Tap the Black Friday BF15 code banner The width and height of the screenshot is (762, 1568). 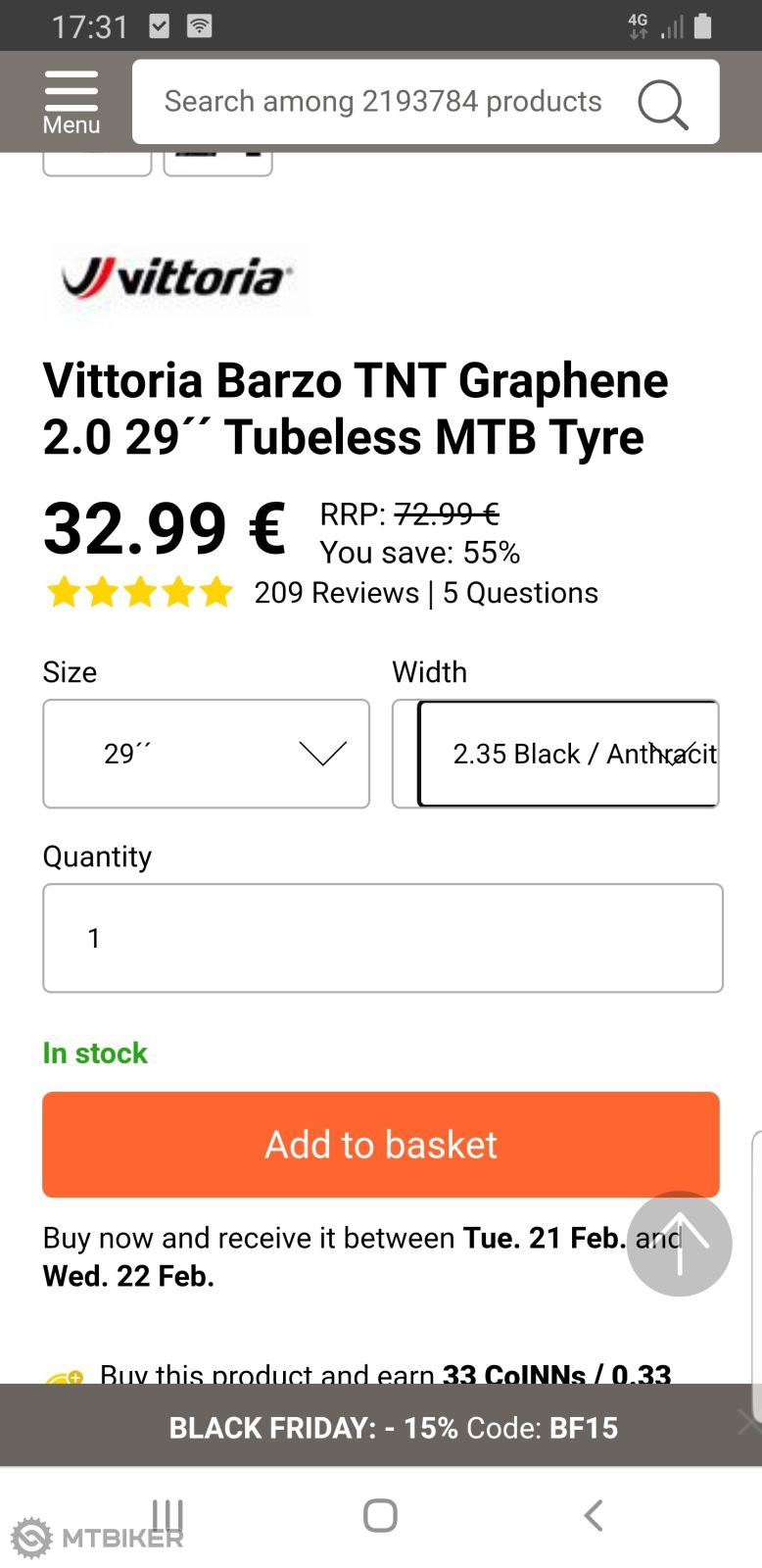pos(393,1427)
